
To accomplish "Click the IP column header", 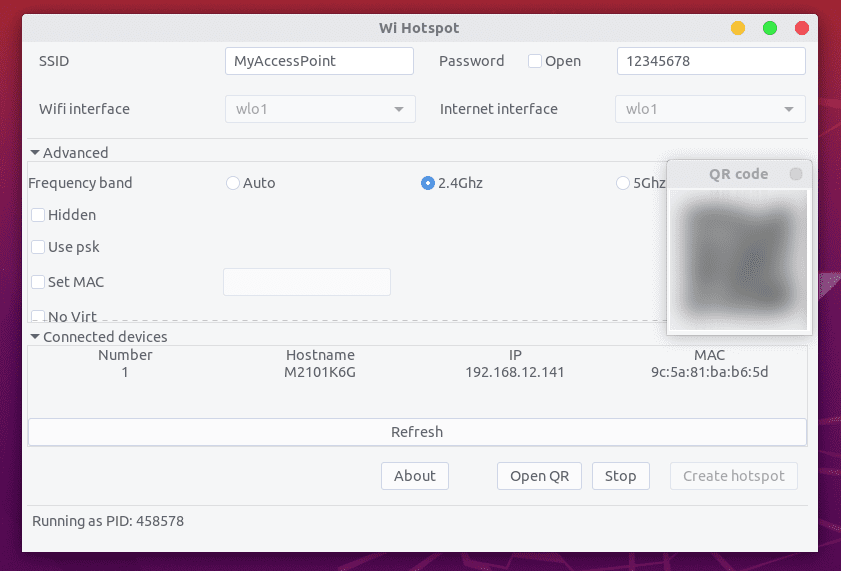I will [x=515, y=355].
